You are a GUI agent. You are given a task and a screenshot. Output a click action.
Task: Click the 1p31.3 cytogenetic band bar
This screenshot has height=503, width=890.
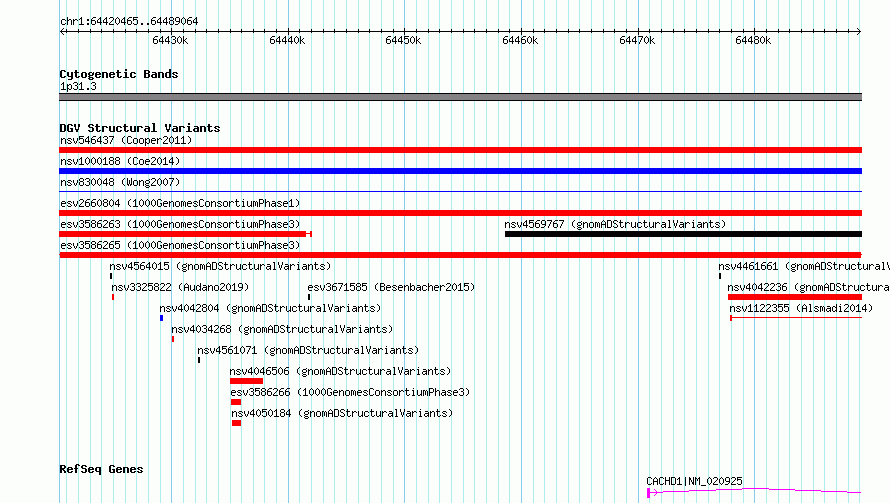(x=460, y=97)
